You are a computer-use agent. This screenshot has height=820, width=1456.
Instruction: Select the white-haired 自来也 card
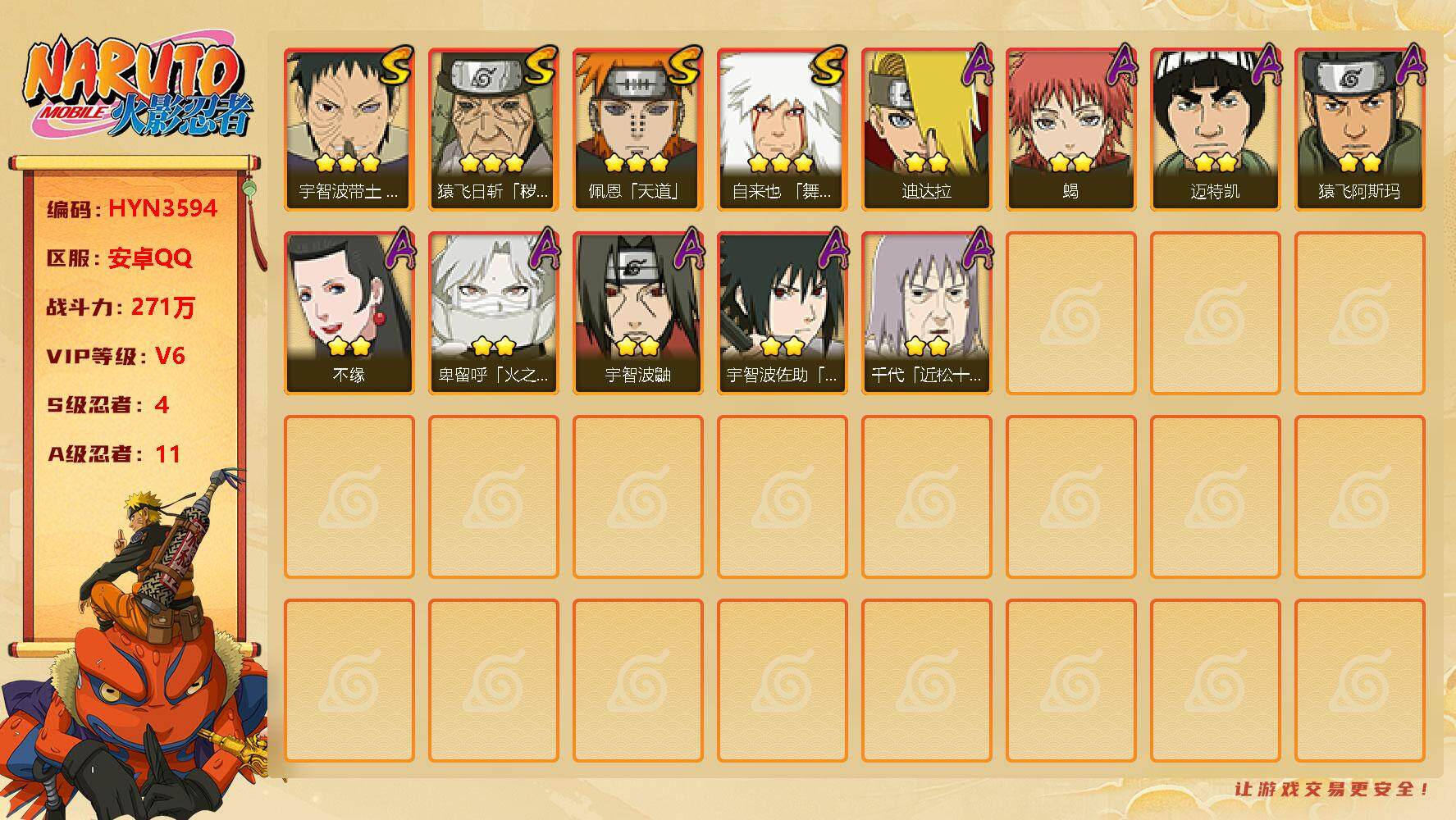tap(783, 130)
